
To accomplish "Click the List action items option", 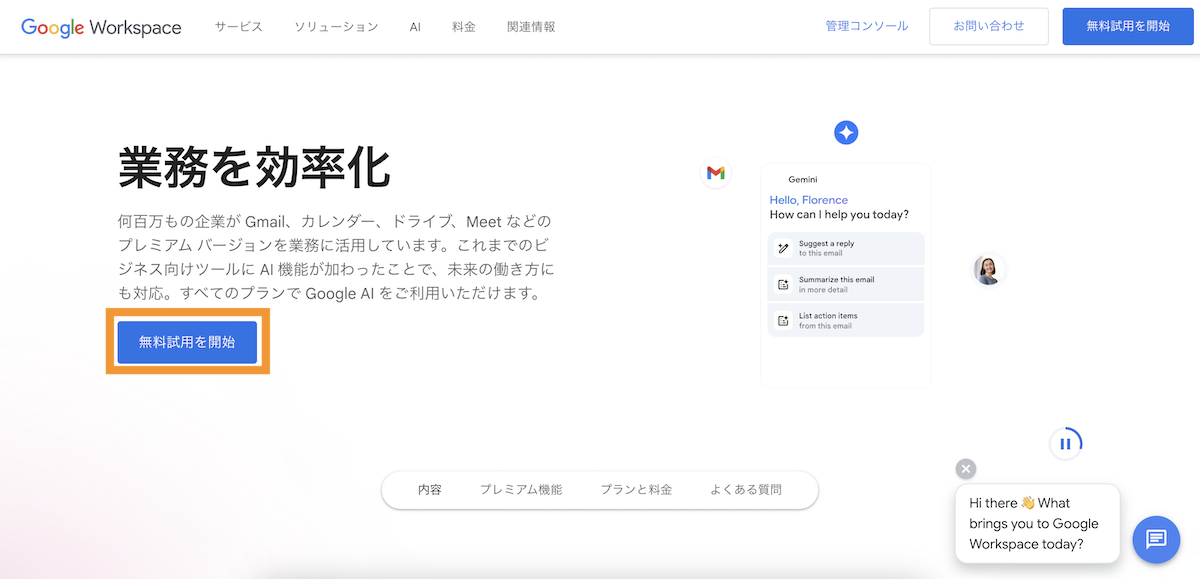I will coord(846,320).
